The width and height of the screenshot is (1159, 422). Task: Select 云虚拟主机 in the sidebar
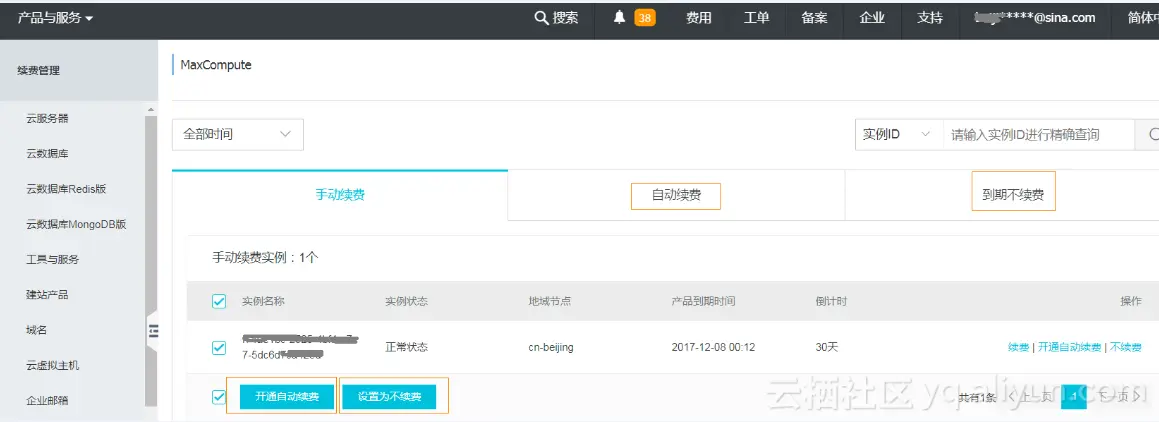pos(52,366)
